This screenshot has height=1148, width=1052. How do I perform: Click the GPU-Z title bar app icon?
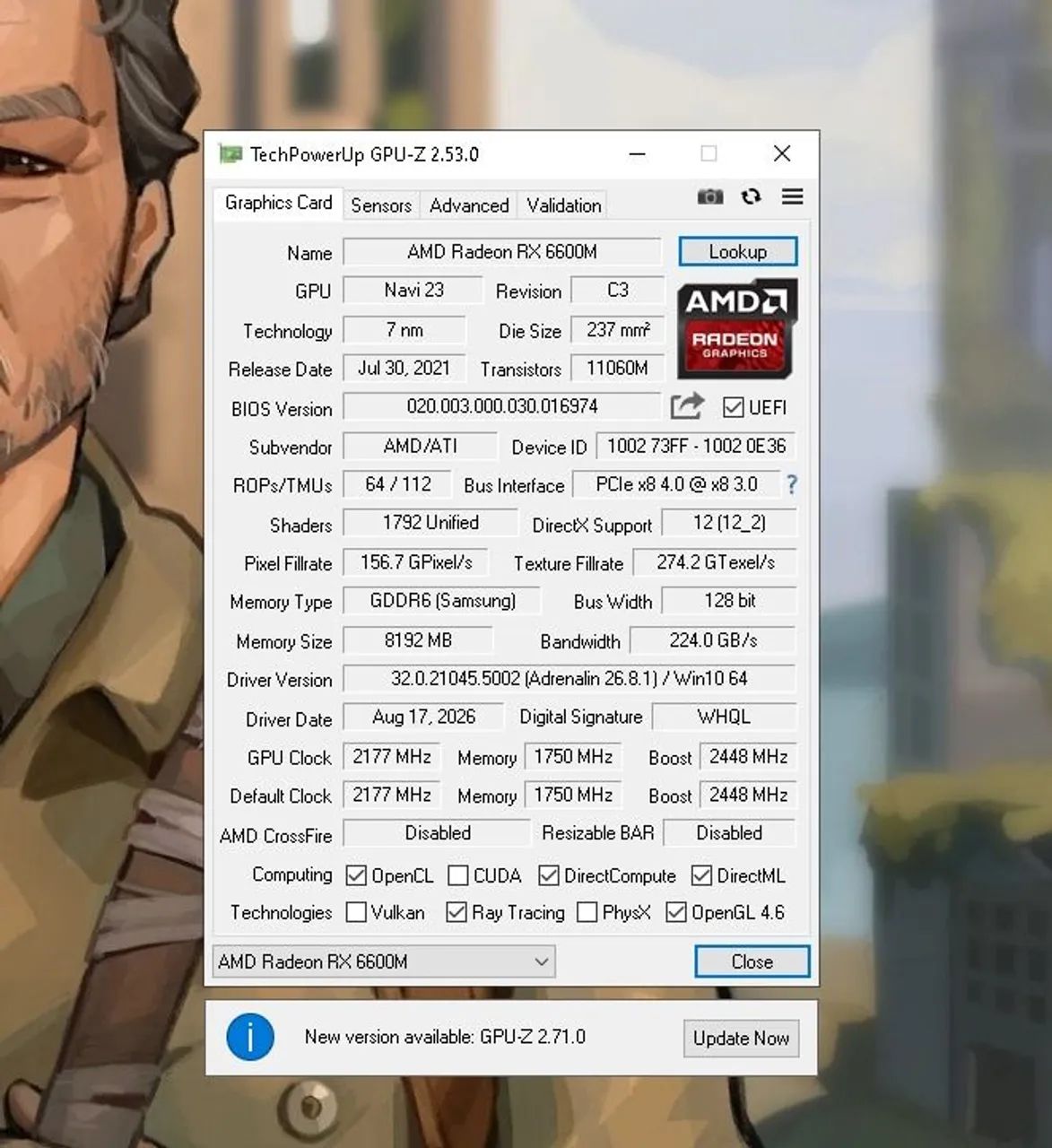click(x=230, y=154)
